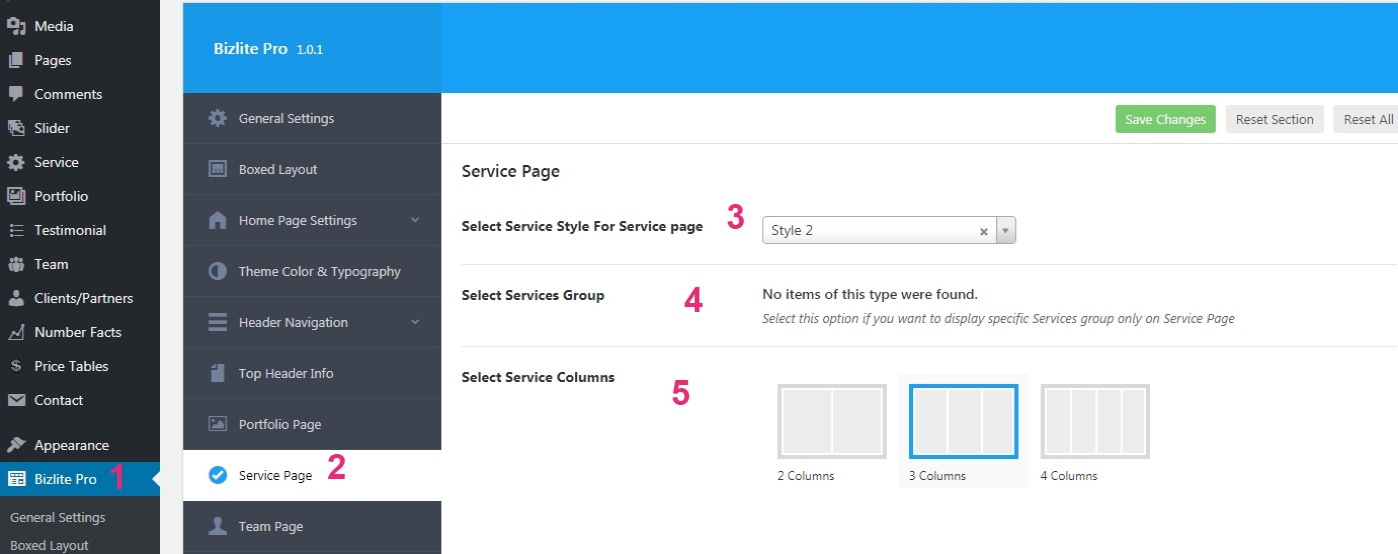Click the Testimonial list icon
Viewport: 1398px width, 554px height.
[16, 230]
